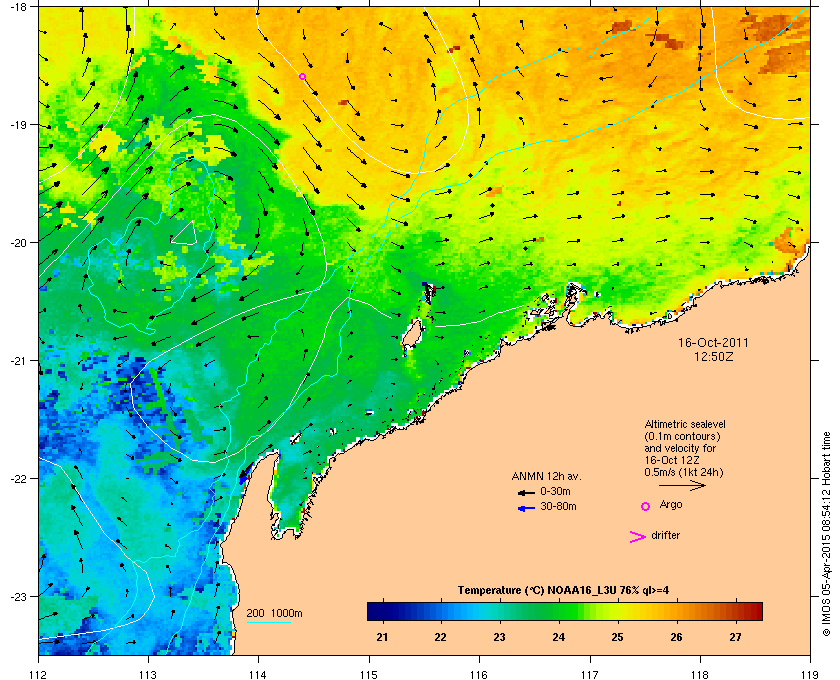Click the 'and velocity for' text line

[x=680, y=448]
